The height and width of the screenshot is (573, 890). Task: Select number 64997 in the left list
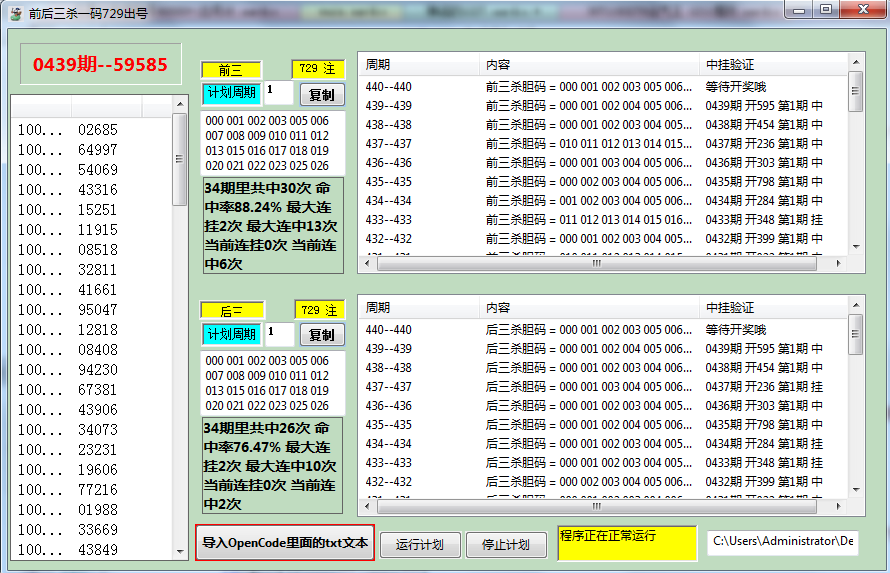click(x=97, y=150)
